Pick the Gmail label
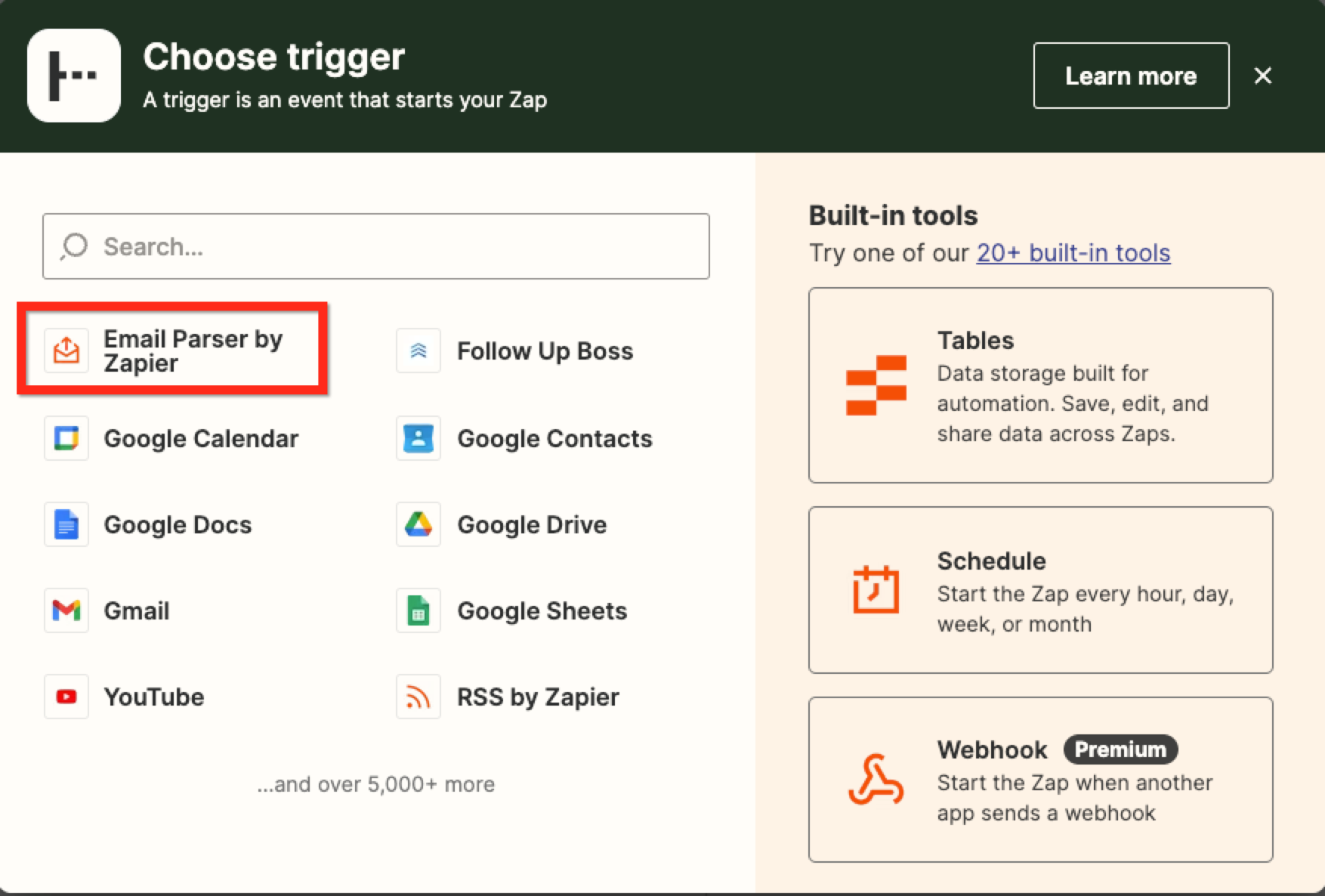The image size is (1325, 896). pos(137,610)
